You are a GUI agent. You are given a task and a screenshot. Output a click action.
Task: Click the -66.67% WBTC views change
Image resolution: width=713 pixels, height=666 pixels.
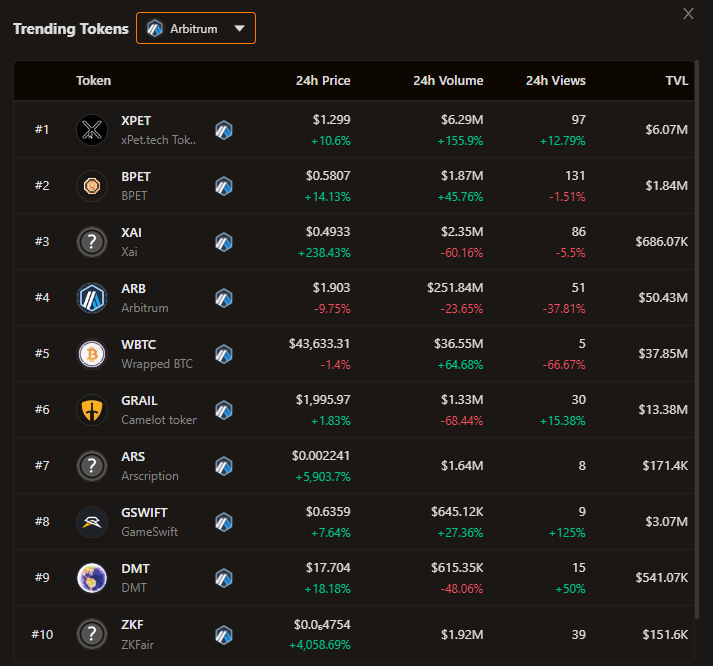[x=564, y=365]
